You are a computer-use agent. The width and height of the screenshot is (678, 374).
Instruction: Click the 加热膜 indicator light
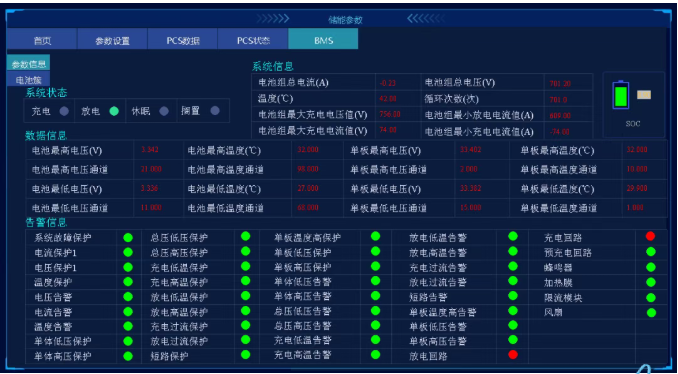click(x=651, y=282)
